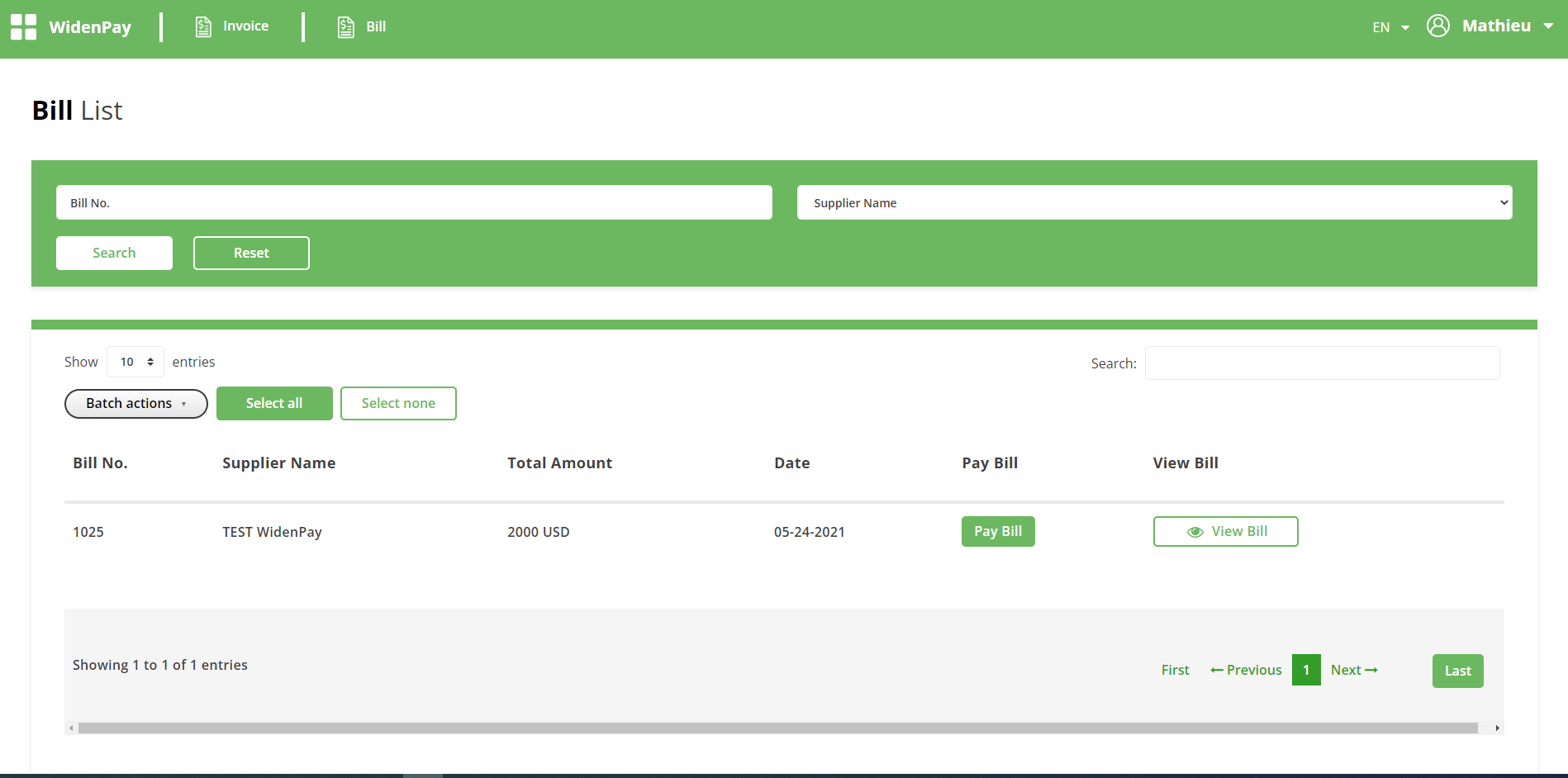1568x778 pixels.
Task: Select all bill entries
Action: click(274, 403)
